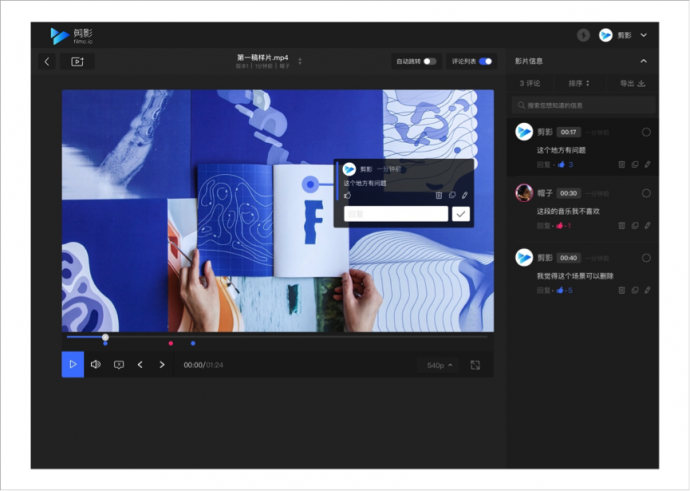Confirm reply with the checkmark button
The height and width of the screenshot is (491, 690).
coord(461,214)
